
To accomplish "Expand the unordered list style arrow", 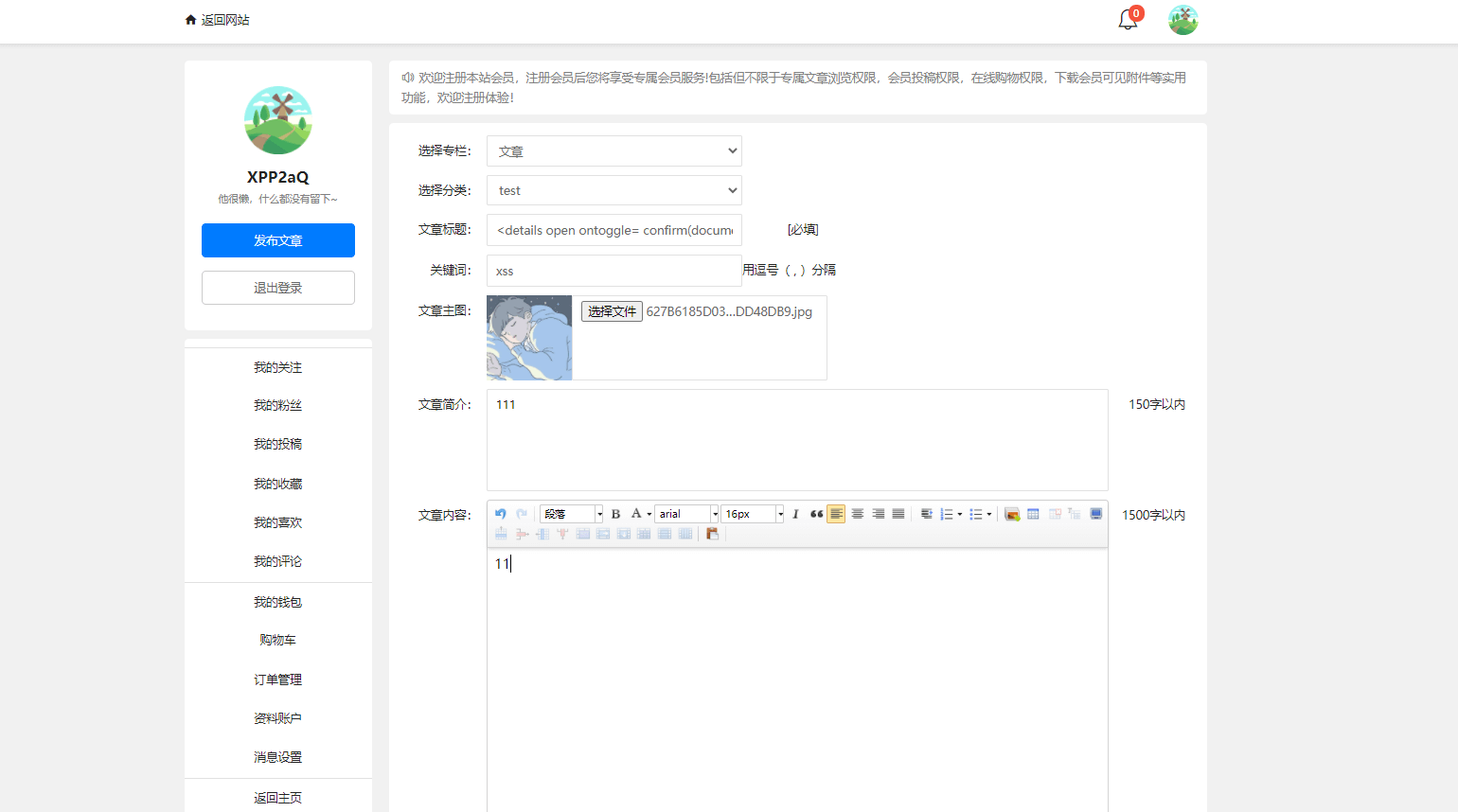I will point(989,514).
